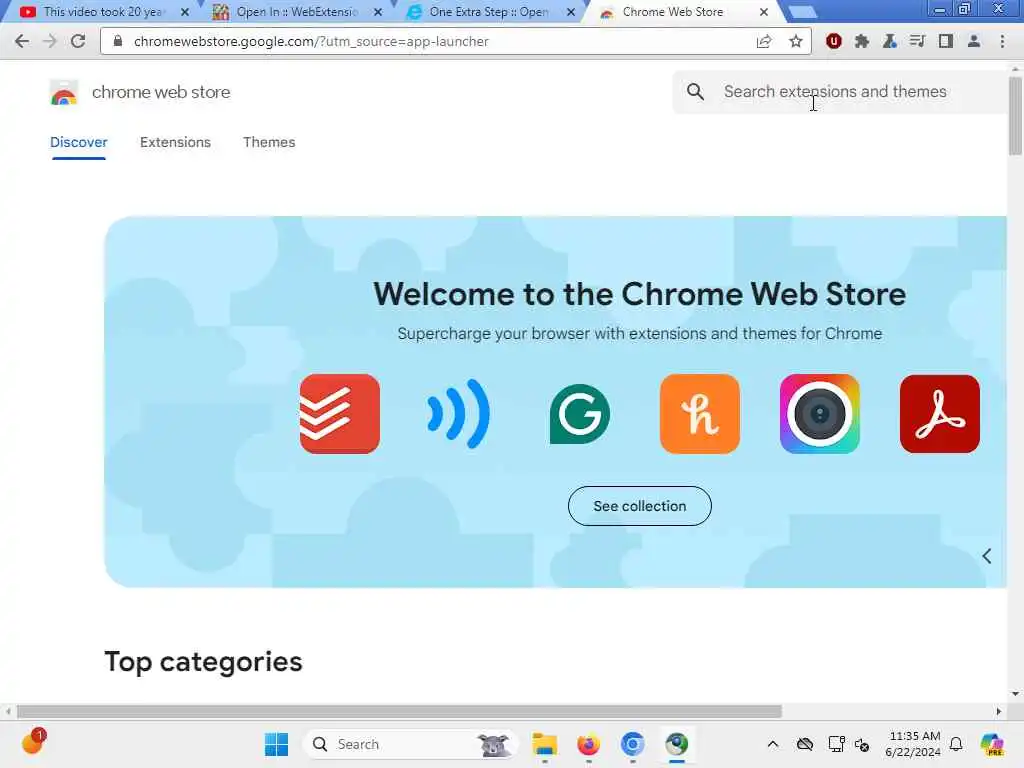Viewport: 1024px width, 768px height.
Task: Click the horizontal scrollbar thumb
Action: [x=399, y=711]
